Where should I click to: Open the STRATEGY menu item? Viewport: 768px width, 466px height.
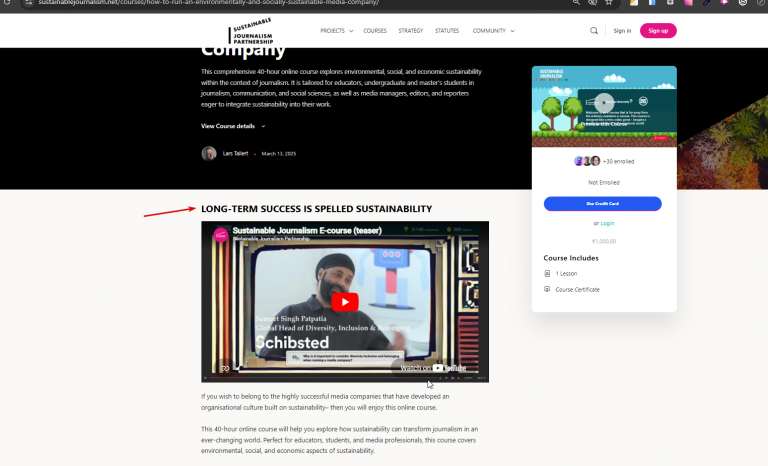tap(410, 31)
